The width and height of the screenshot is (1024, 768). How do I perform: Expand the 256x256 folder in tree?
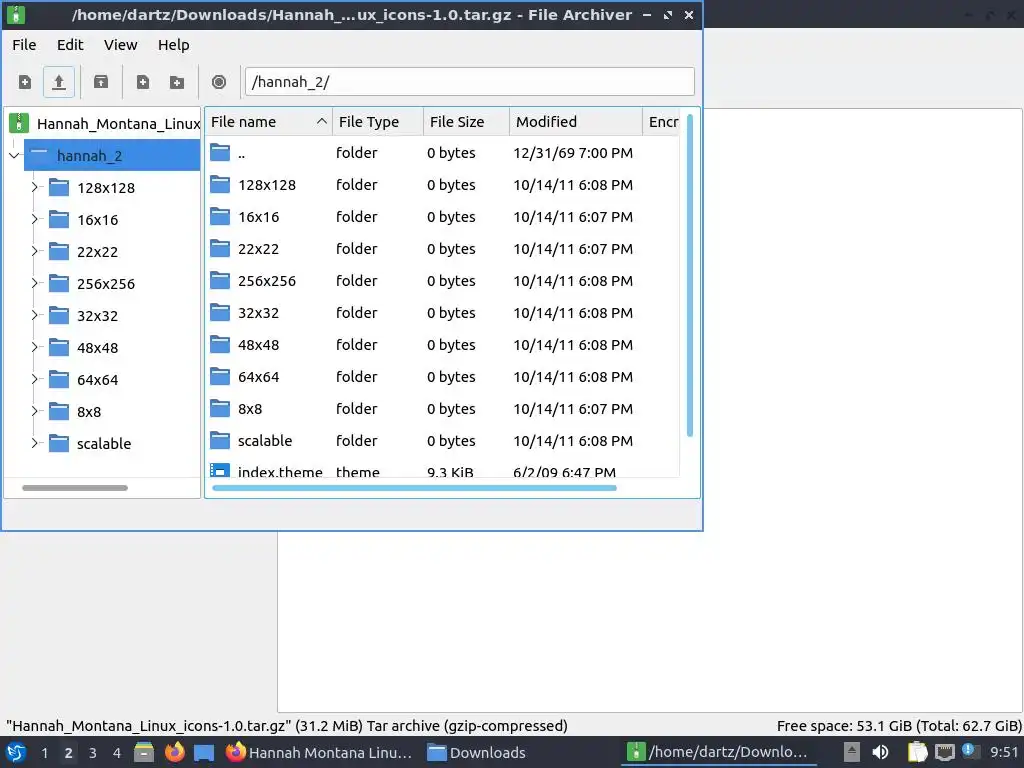[34, 283]
